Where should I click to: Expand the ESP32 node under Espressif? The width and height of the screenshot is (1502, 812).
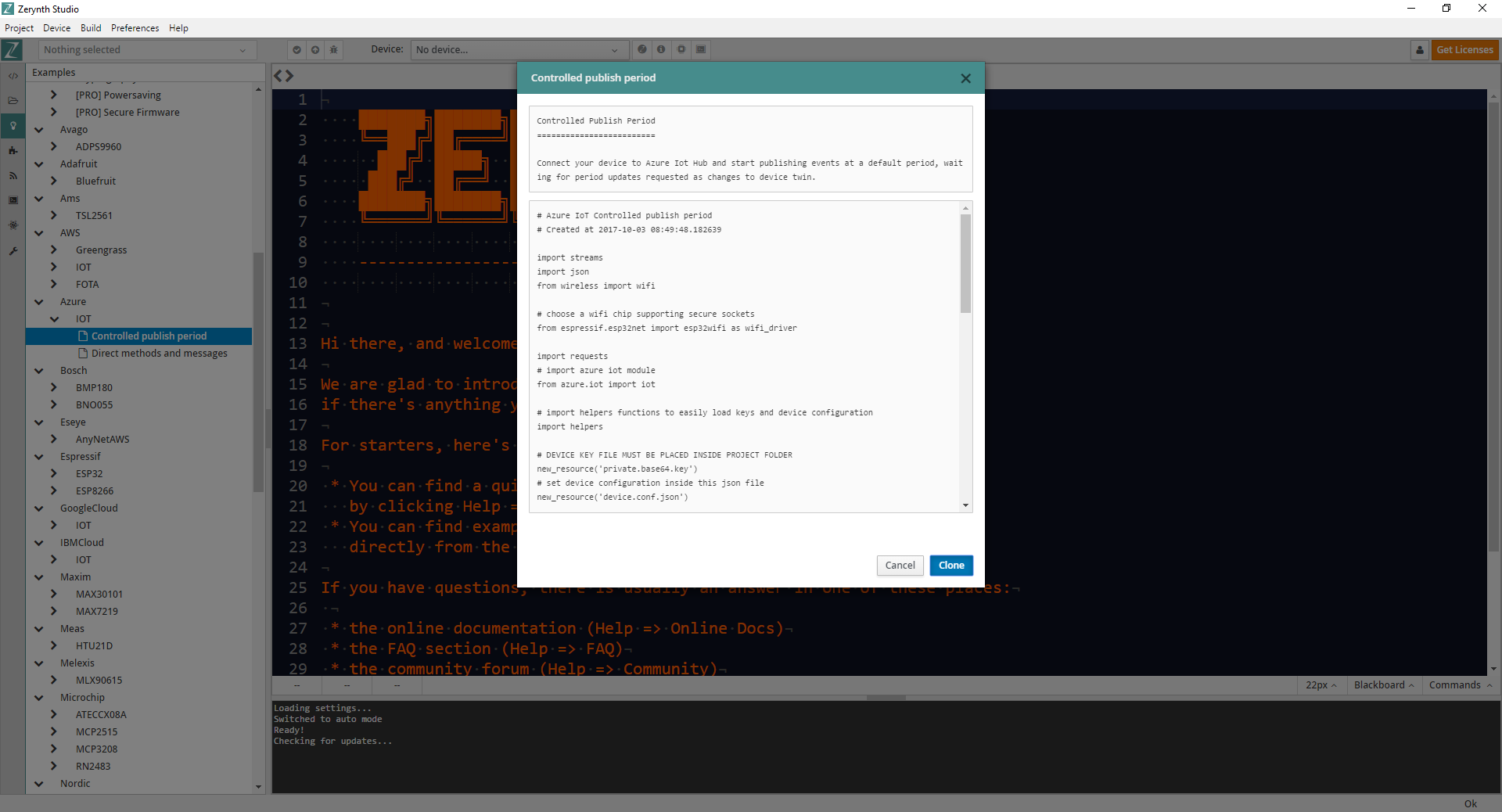[x=54, y=474]
